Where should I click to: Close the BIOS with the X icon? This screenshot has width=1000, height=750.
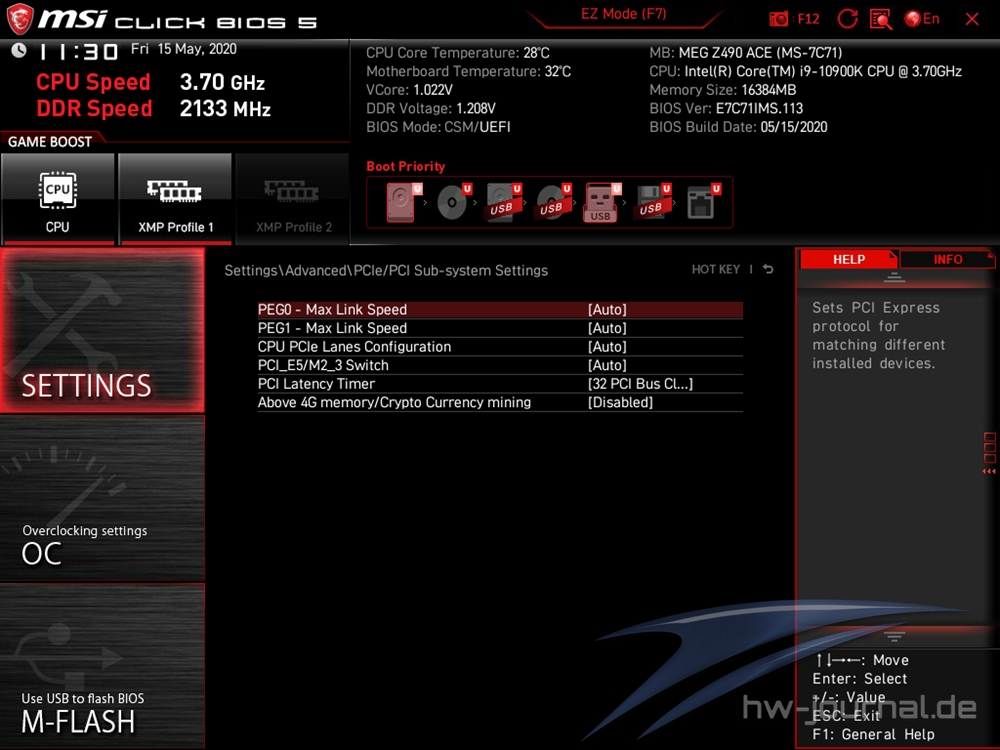pos(972,19)
